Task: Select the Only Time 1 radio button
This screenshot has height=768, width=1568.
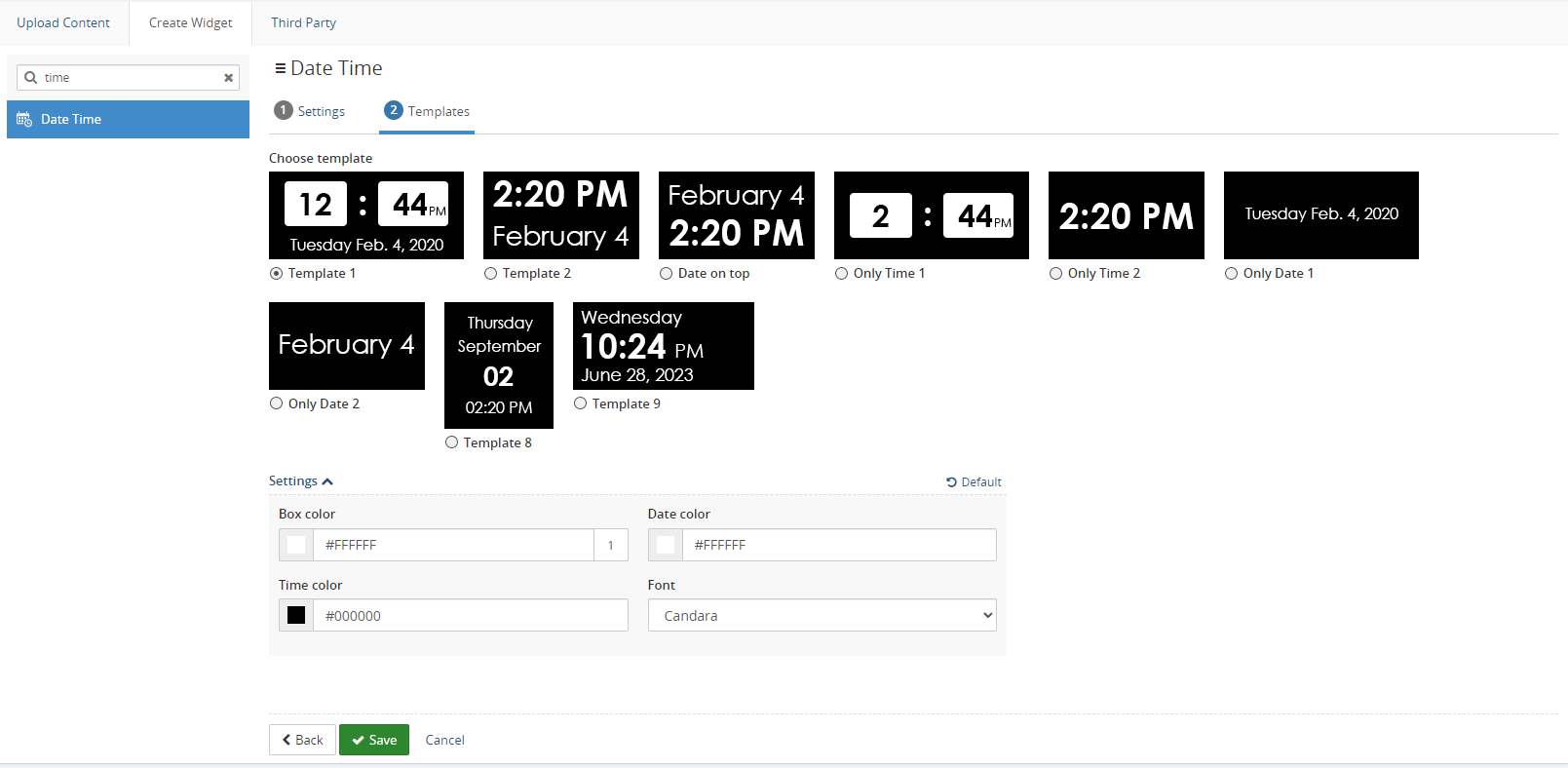Action: [842, 274]
